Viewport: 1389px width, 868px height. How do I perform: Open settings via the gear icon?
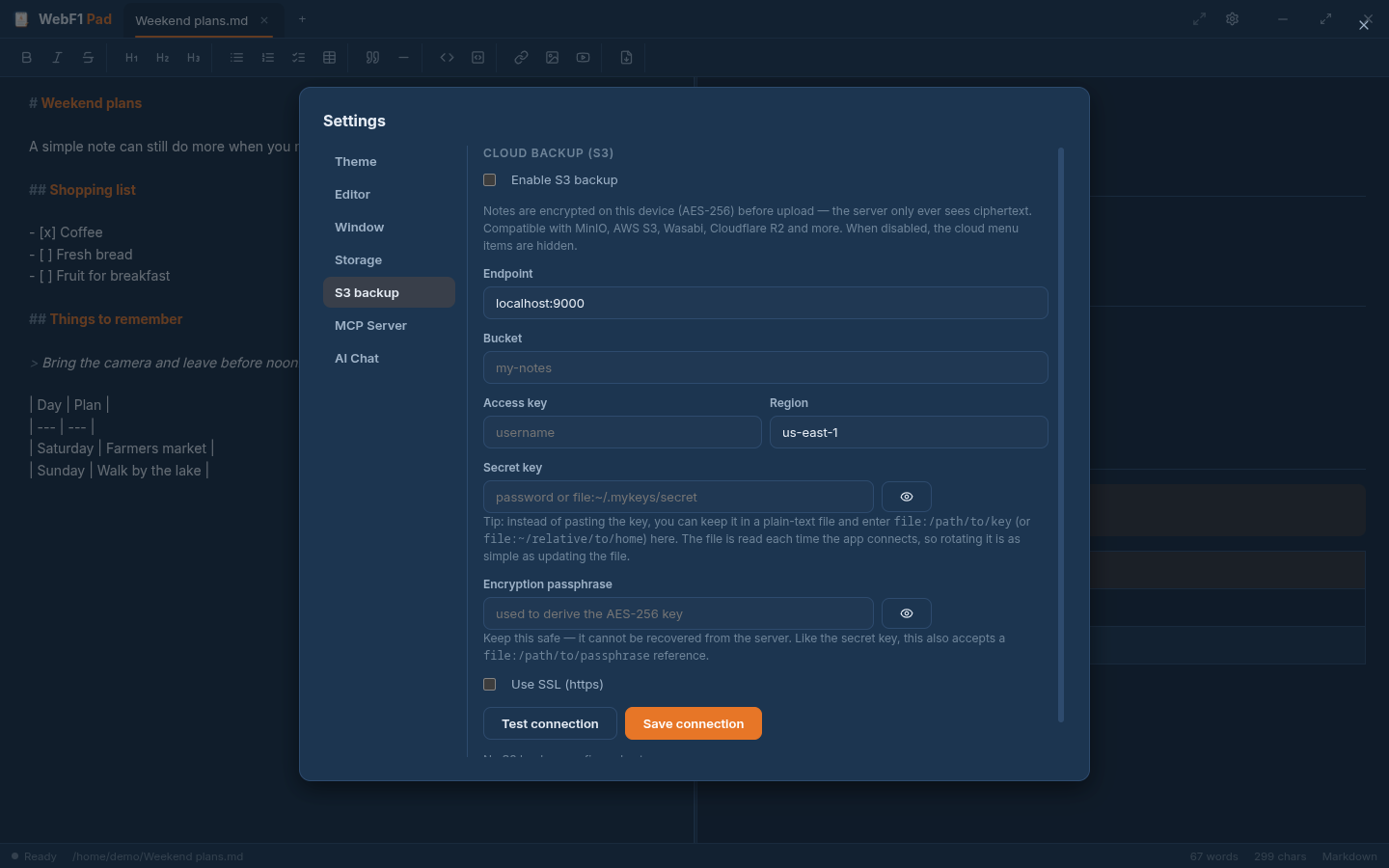click(x=1233, y=19)
